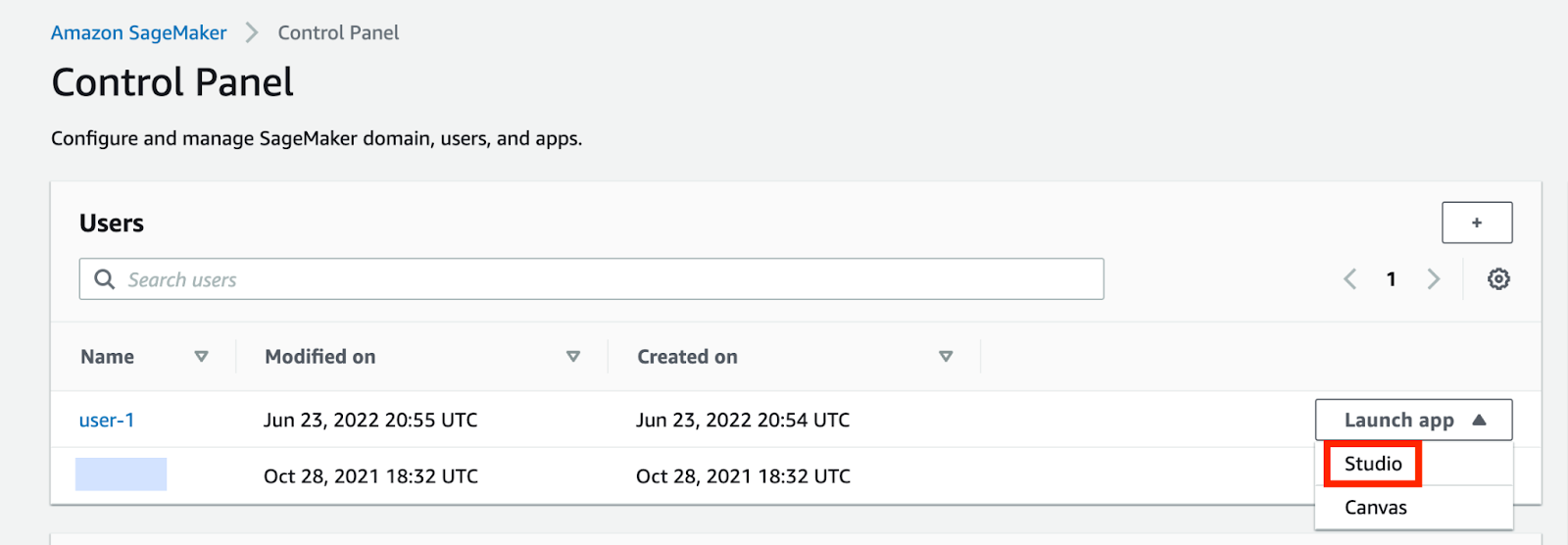Go to the previous page using left chevron

[x=1349, y=279]
